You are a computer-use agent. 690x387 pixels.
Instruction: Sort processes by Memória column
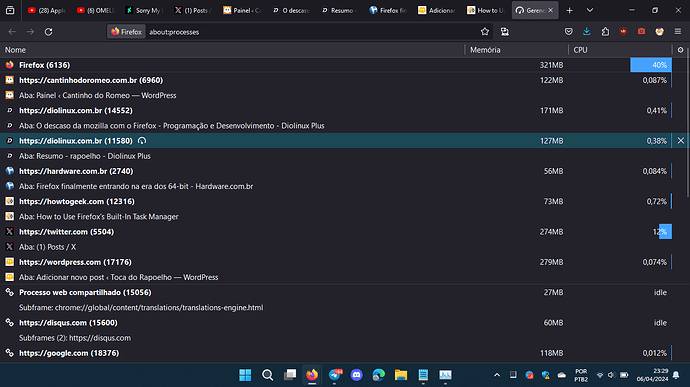point(516,50)
